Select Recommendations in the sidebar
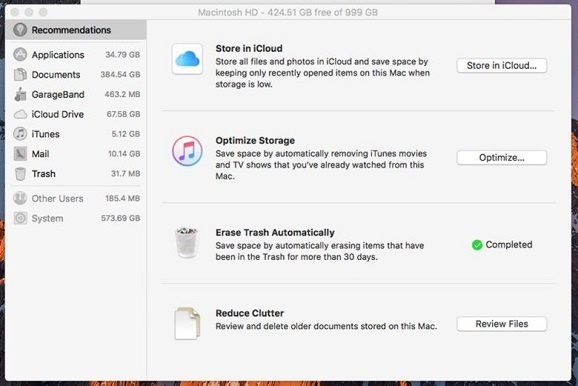The width and height of the screenshot is (578, 386). click(76, 30)
